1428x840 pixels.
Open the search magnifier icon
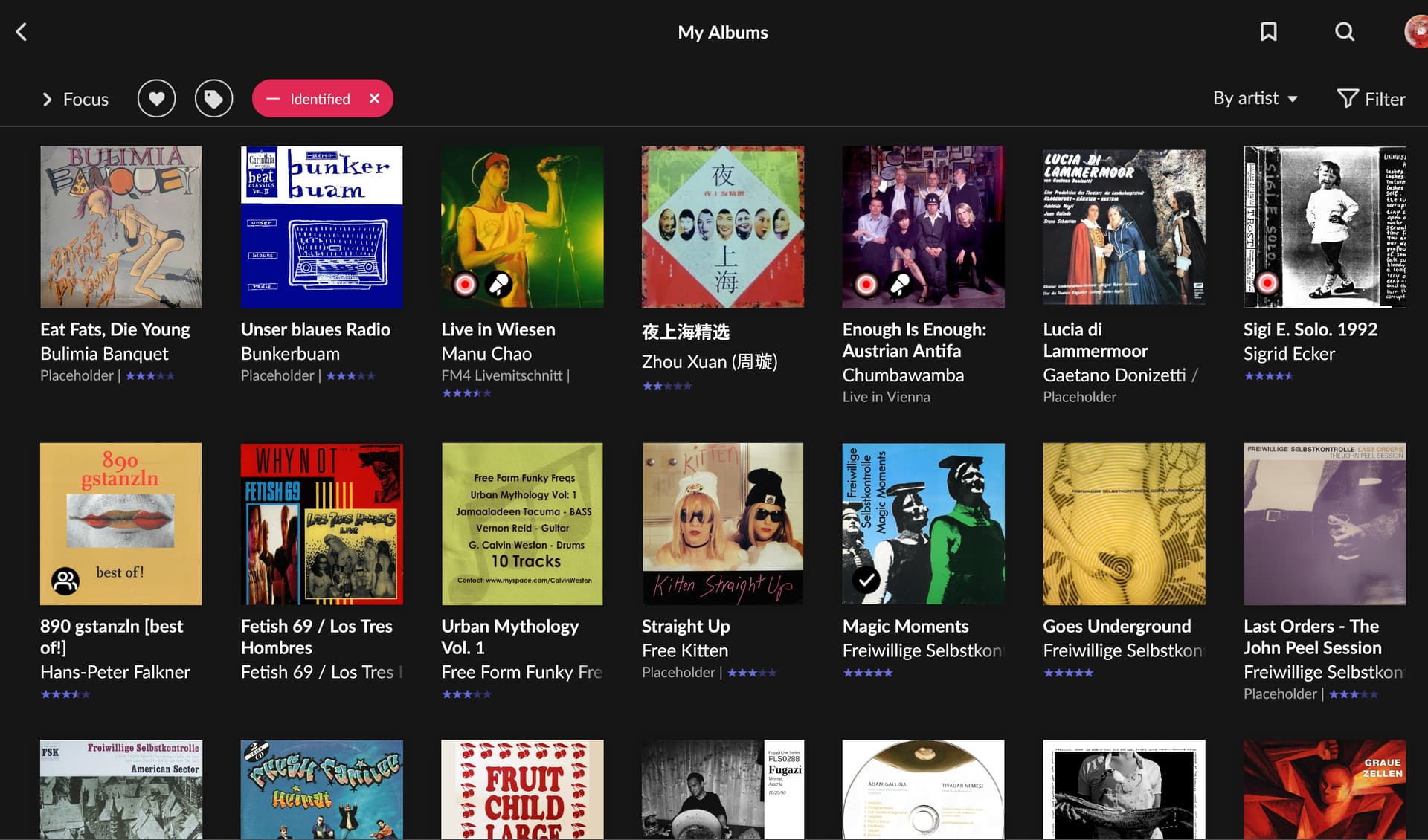(1344, 32)
